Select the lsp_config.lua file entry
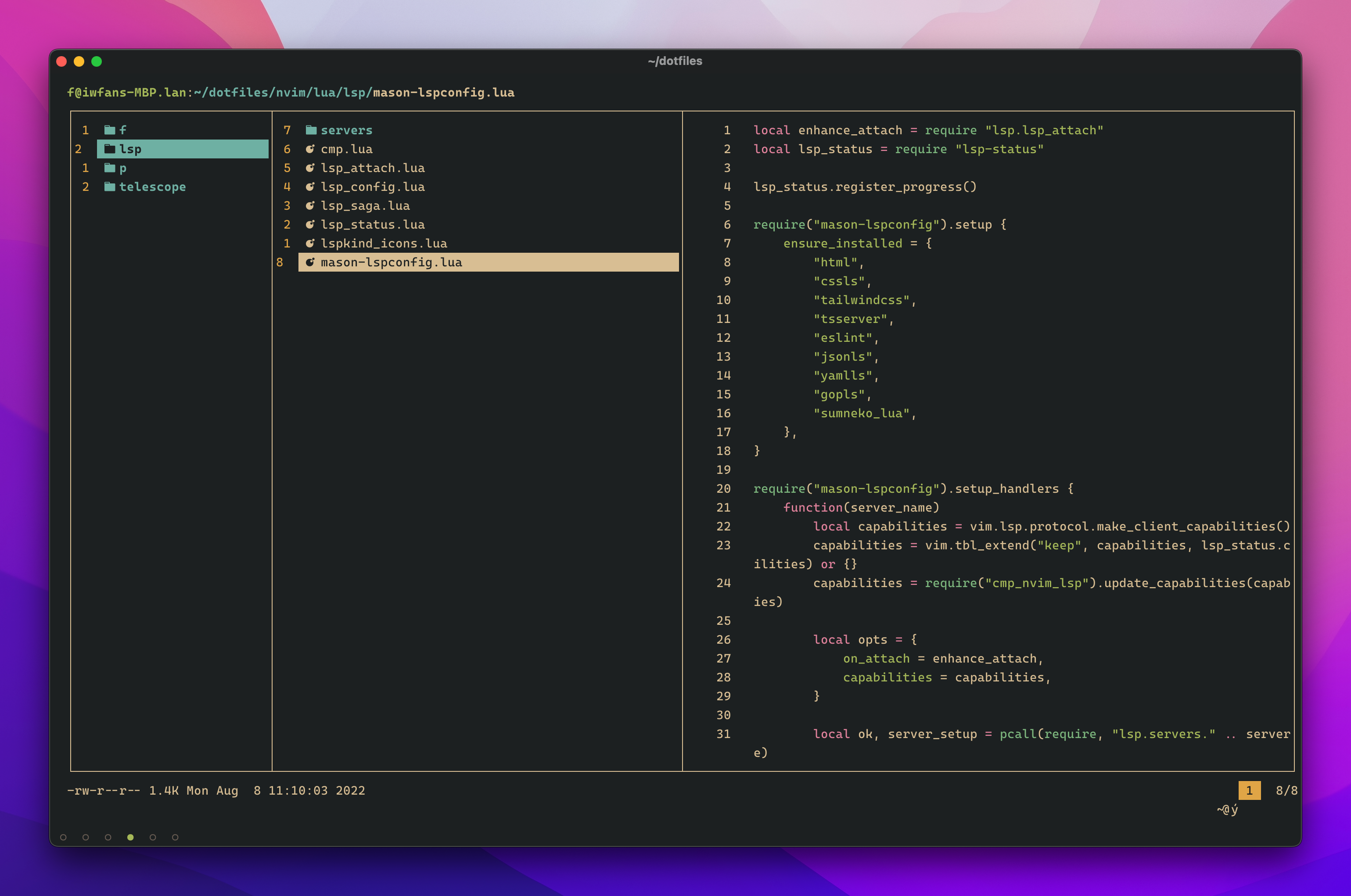This screenshot has height=896, width=1351. 372,187
